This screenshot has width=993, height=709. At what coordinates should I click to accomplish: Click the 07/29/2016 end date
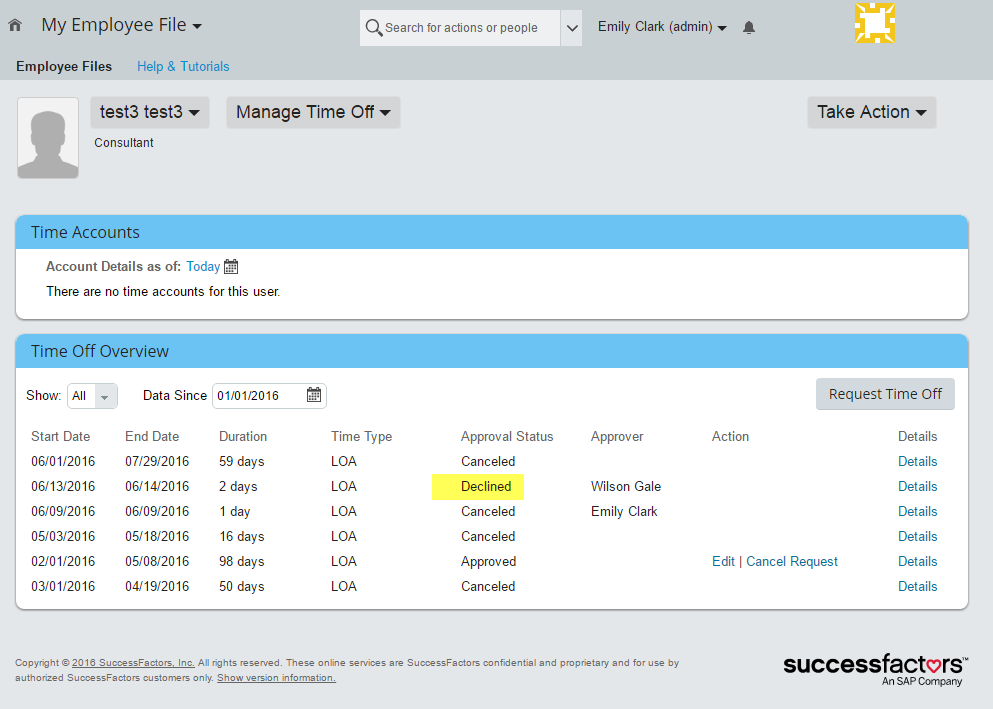click(157, 461)
